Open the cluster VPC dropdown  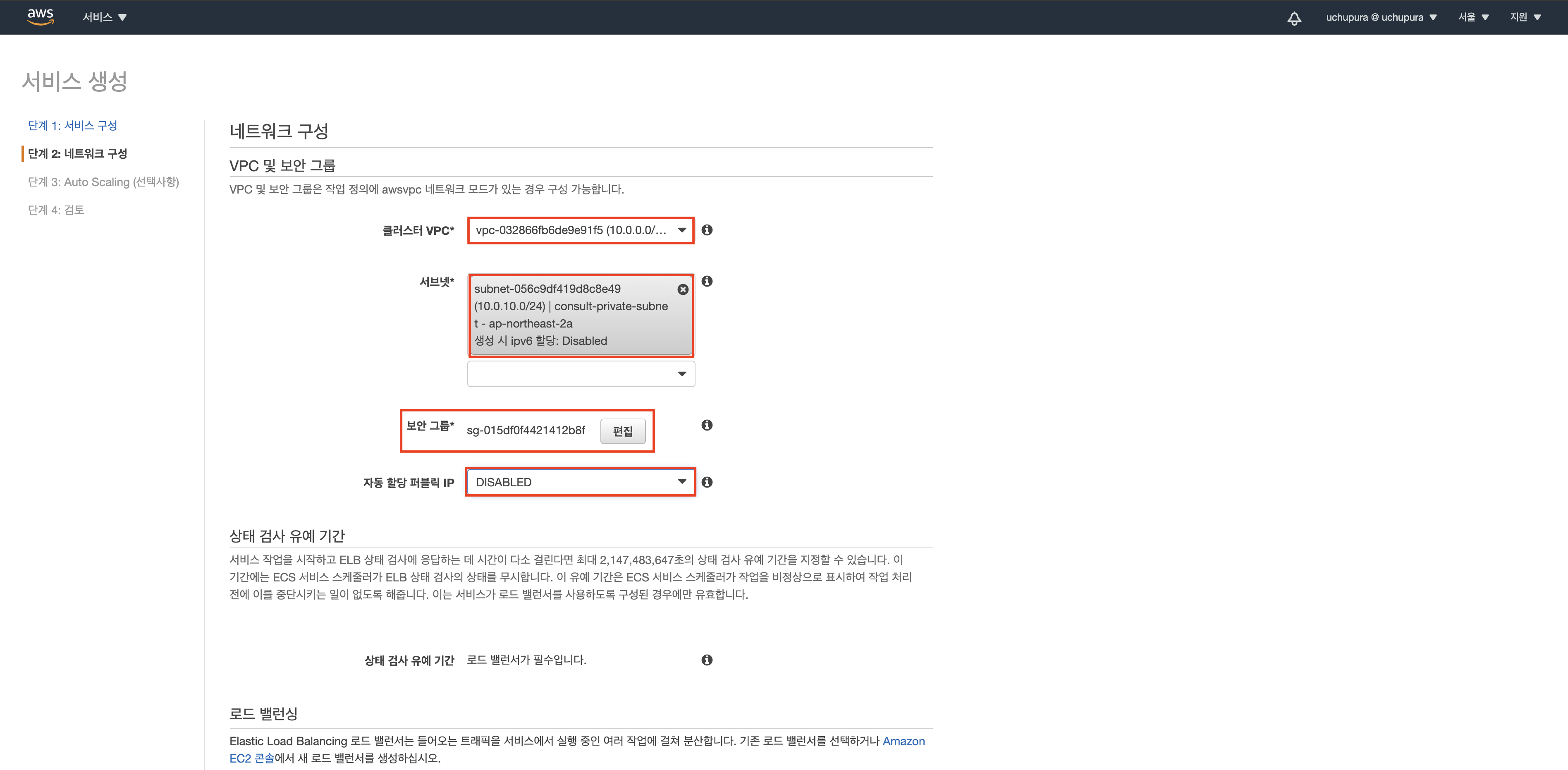(580, 230)
